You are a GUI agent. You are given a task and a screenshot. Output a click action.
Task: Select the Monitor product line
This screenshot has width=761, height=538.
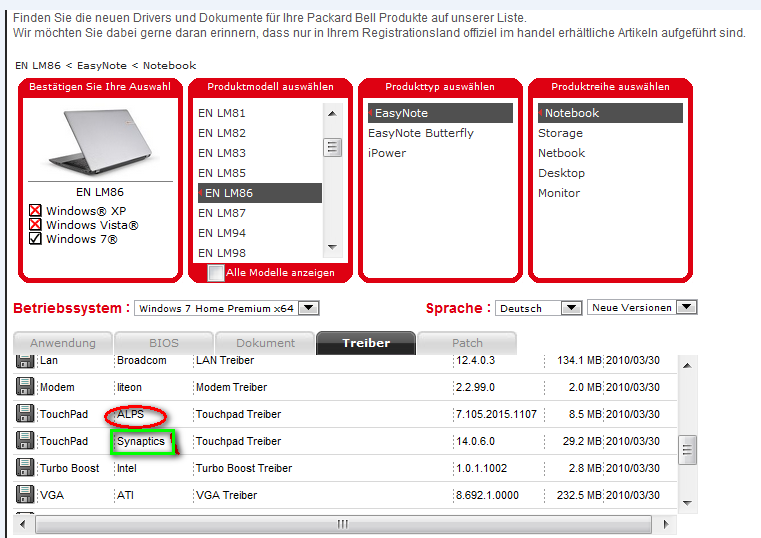pyautogui.click(x=559, y=193)
